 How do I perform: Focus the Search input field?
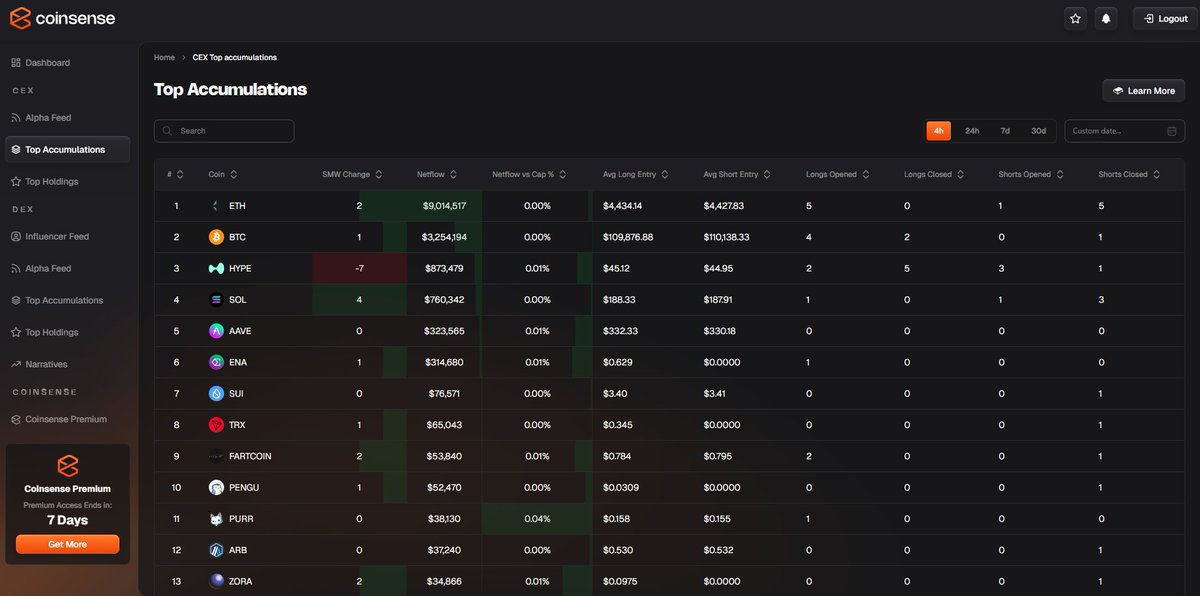[224, 131]
